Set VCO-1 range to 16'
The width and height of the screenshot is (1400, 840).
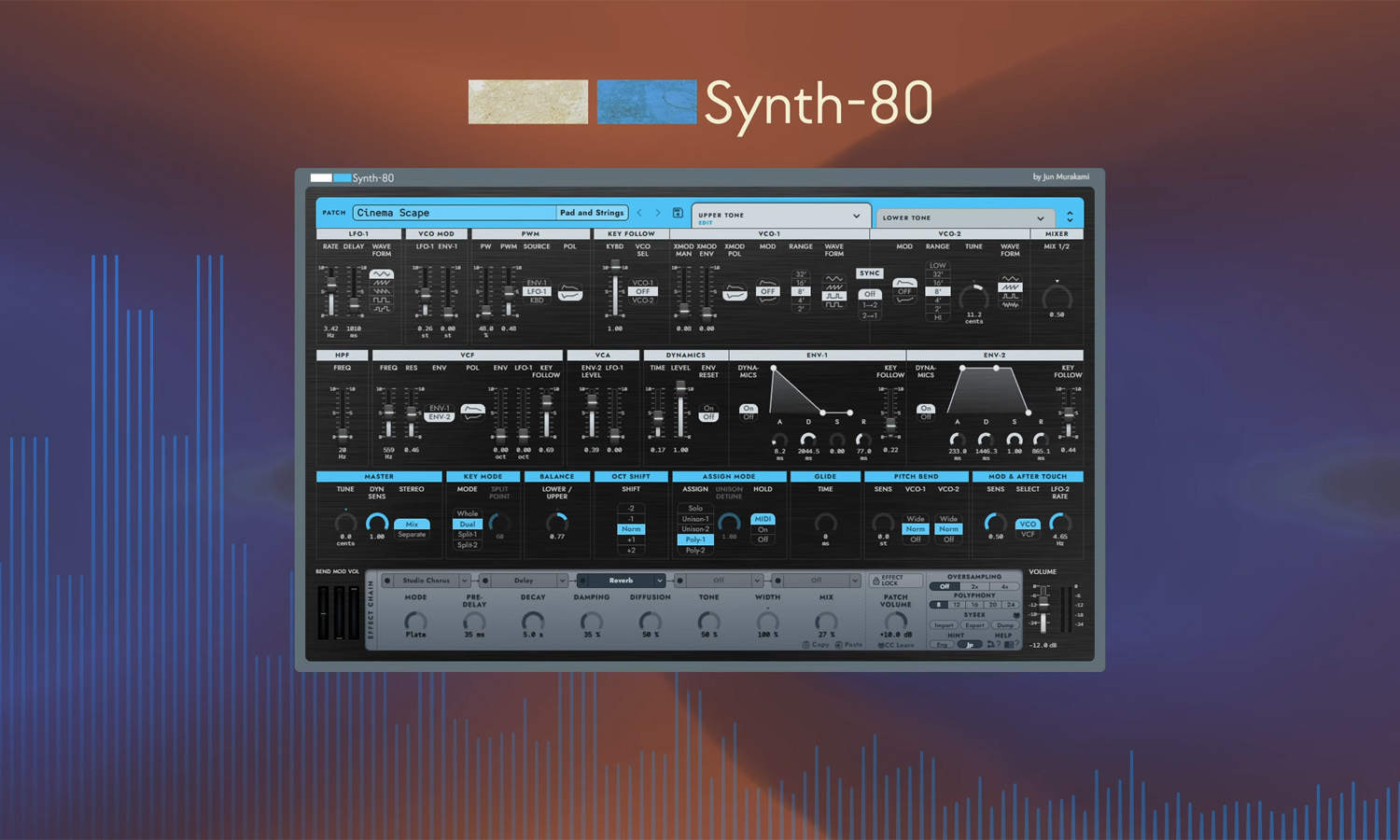click(x=800, y=283)
